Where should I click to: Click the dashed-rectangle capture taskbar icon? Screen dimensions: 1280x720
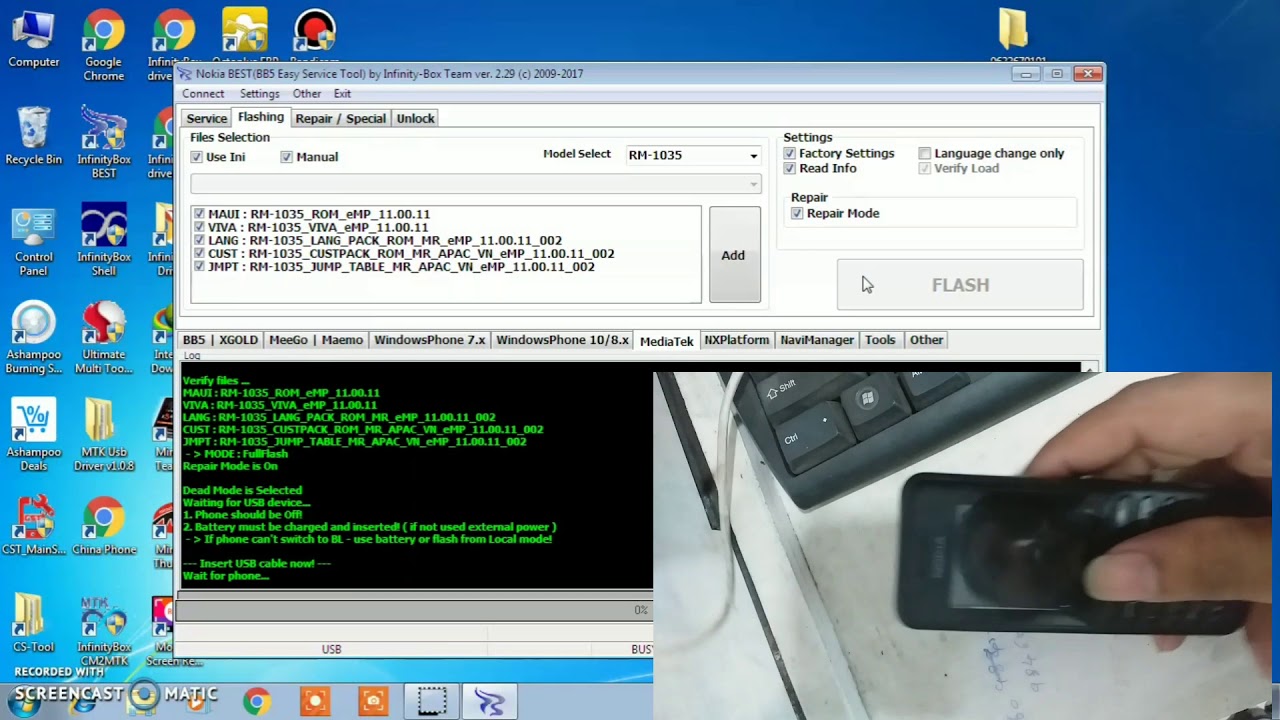click(x=432, y=702)
